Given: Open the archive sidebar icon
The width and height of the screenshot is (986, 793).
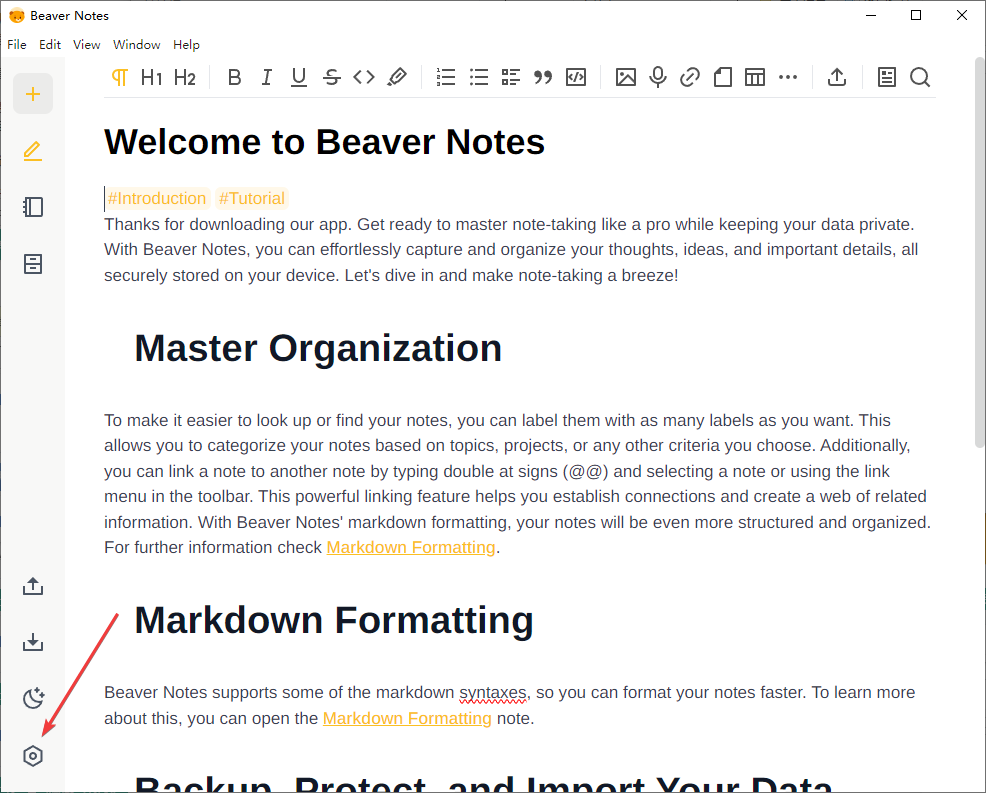Looking at the screenshot, I should [33, 264].
